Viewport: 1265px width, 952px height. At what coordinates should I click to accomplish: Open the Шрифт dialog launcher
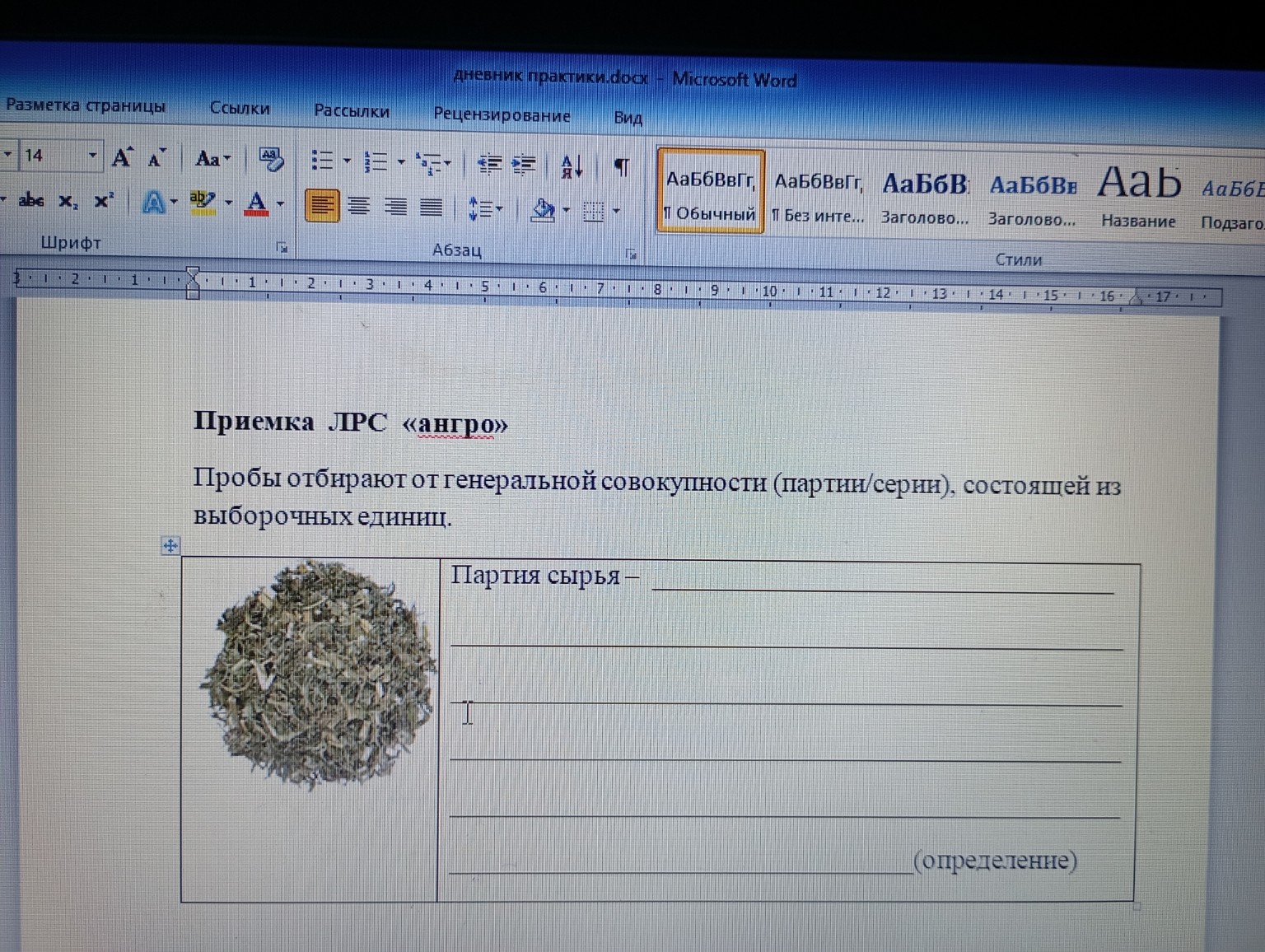click(283, 246)
